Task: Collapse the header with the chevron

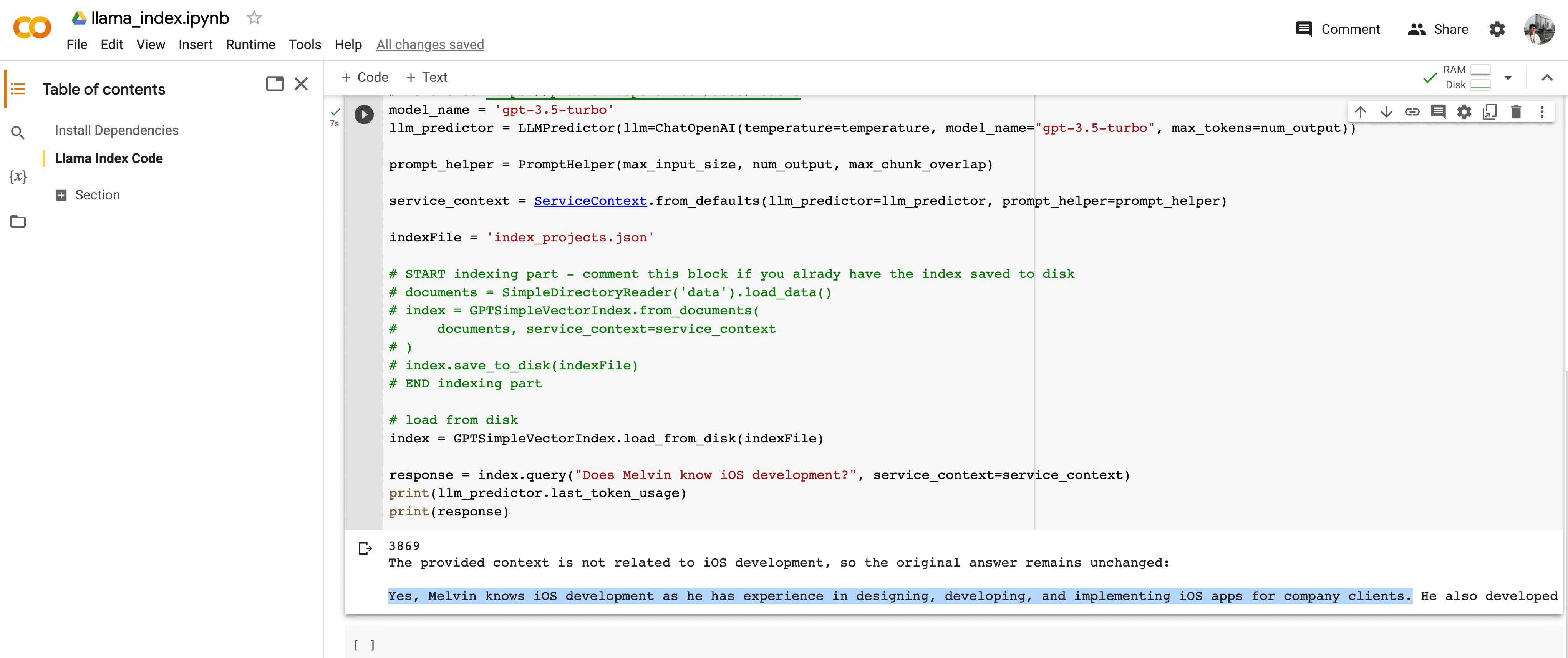Action: coord(1547,77)
